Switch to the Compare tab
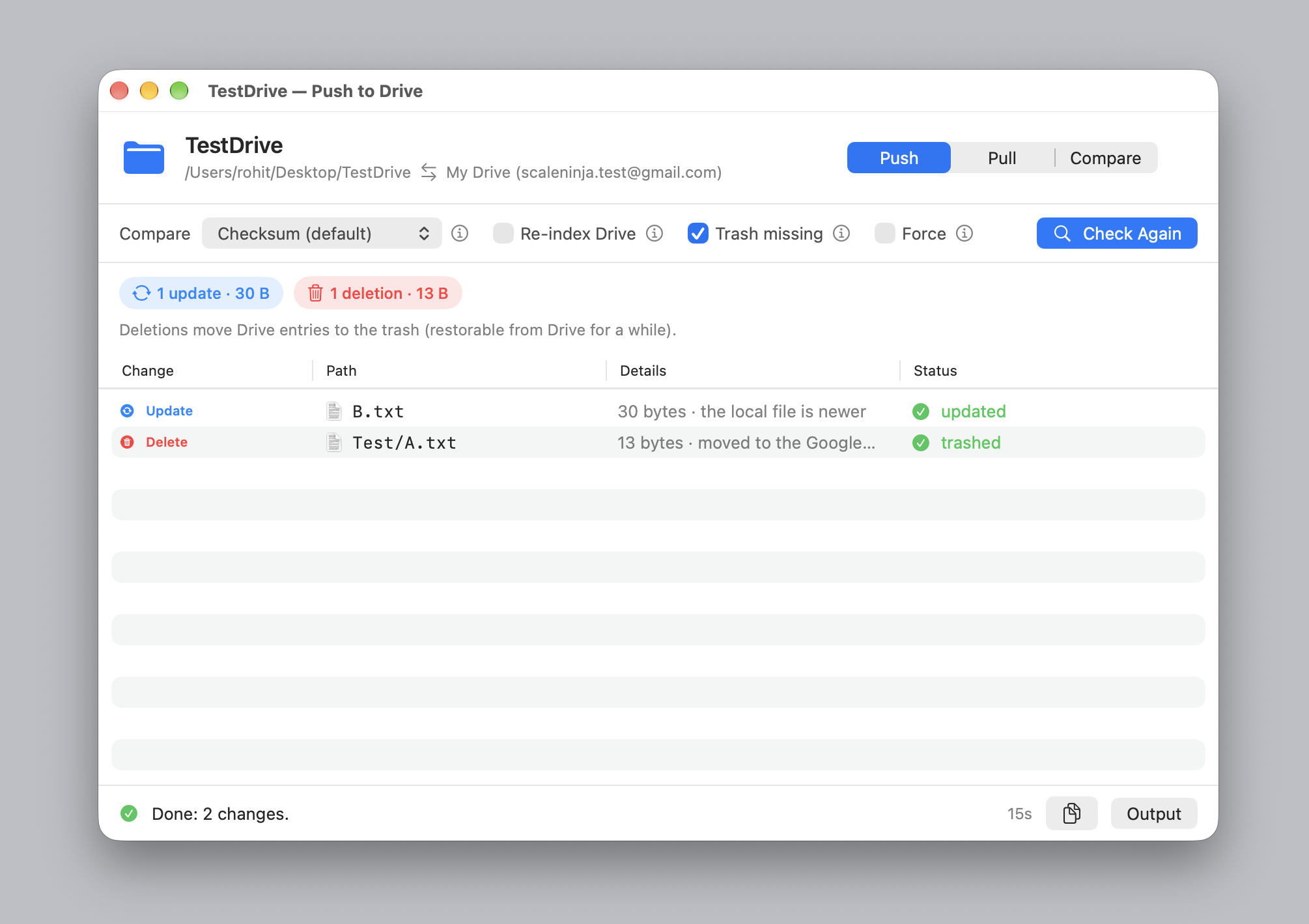Screen dimensions: 1309x924 coord(1105,158)
